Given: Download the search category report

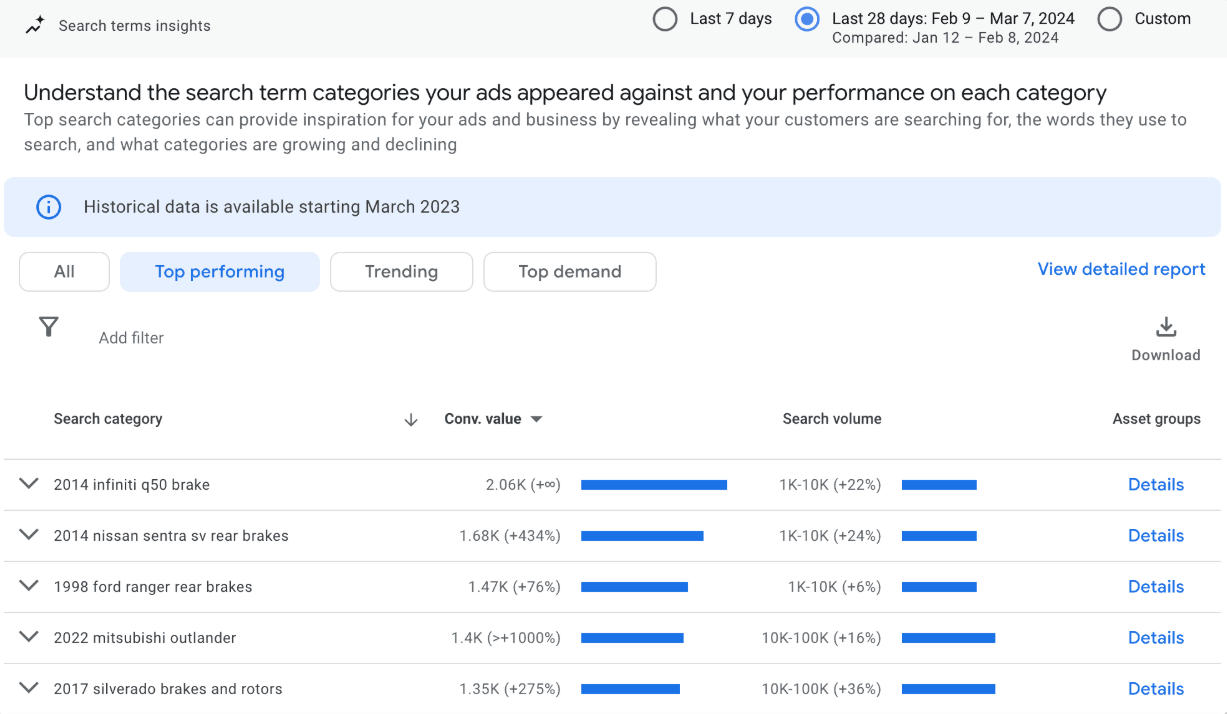Looking at the screenshot, I should coord(1166,340).
